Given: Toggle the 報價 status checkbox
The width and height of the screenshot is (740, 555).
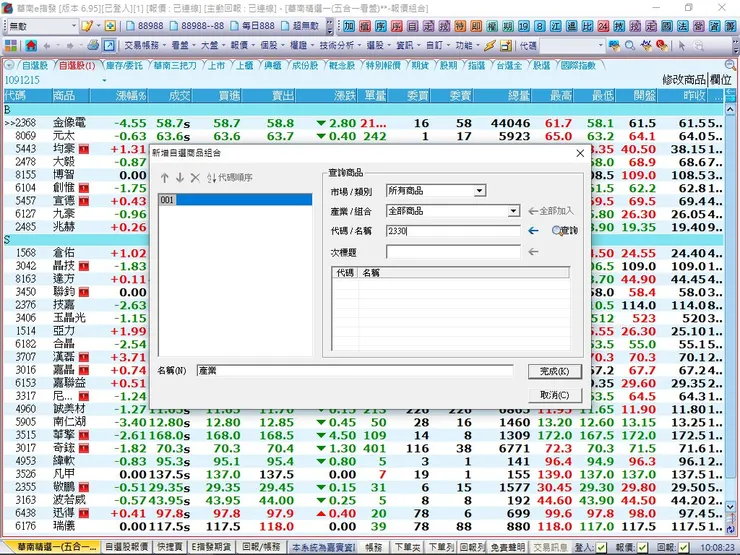Looking at the screenshot, I should 642,547.
